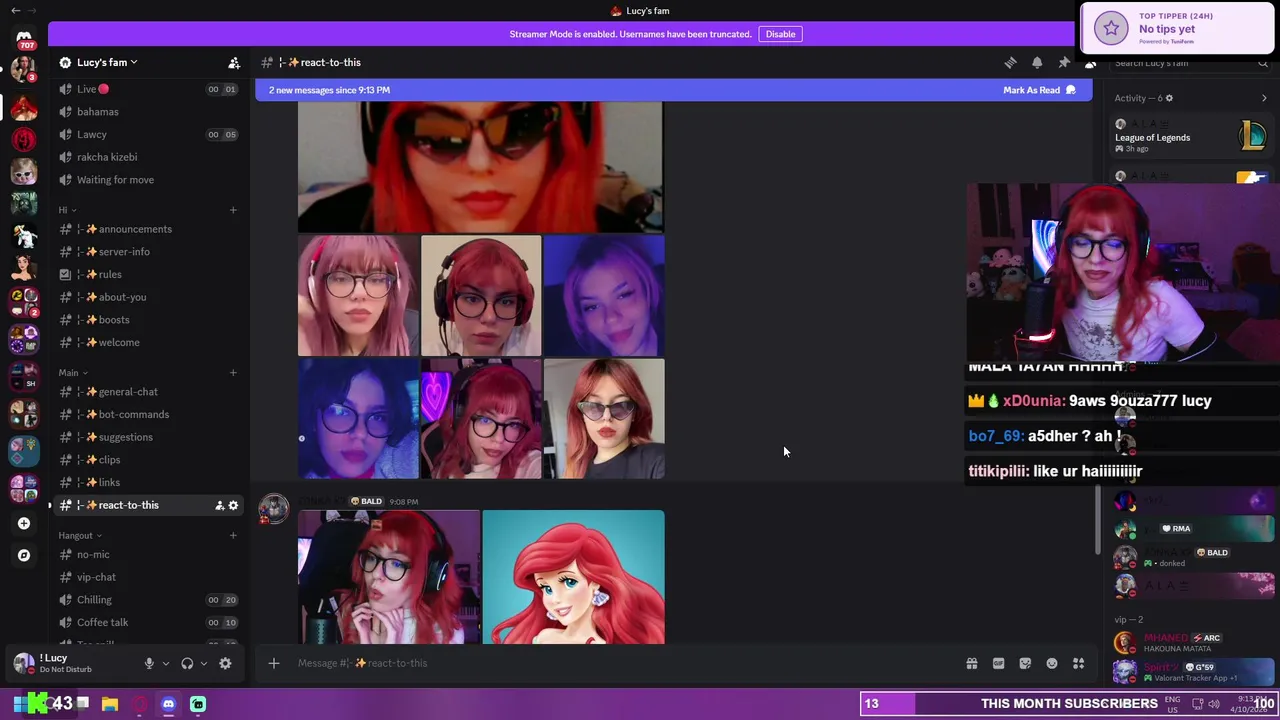Open headphone output options chevron
1280x720 pixels.
(204, 663)
